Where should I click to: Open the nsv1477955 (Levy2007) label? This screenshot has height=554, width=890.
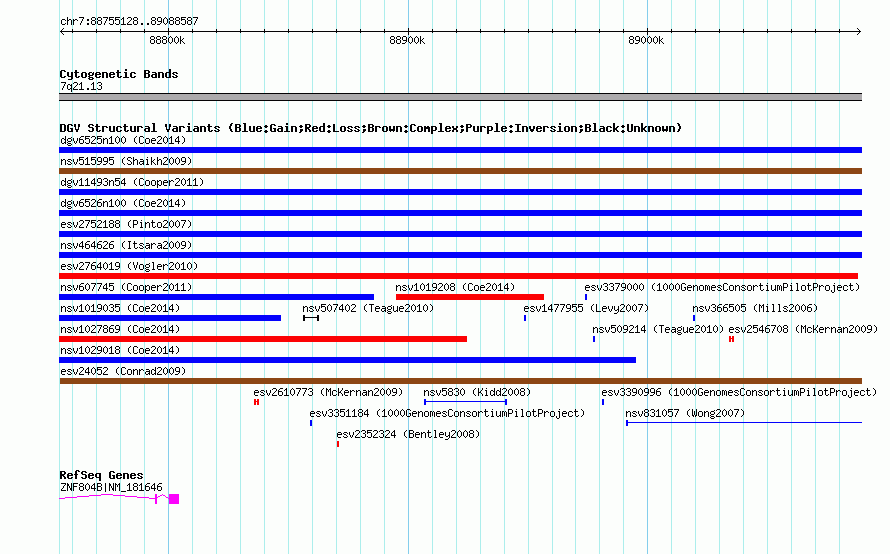click(x=586, y=308)
